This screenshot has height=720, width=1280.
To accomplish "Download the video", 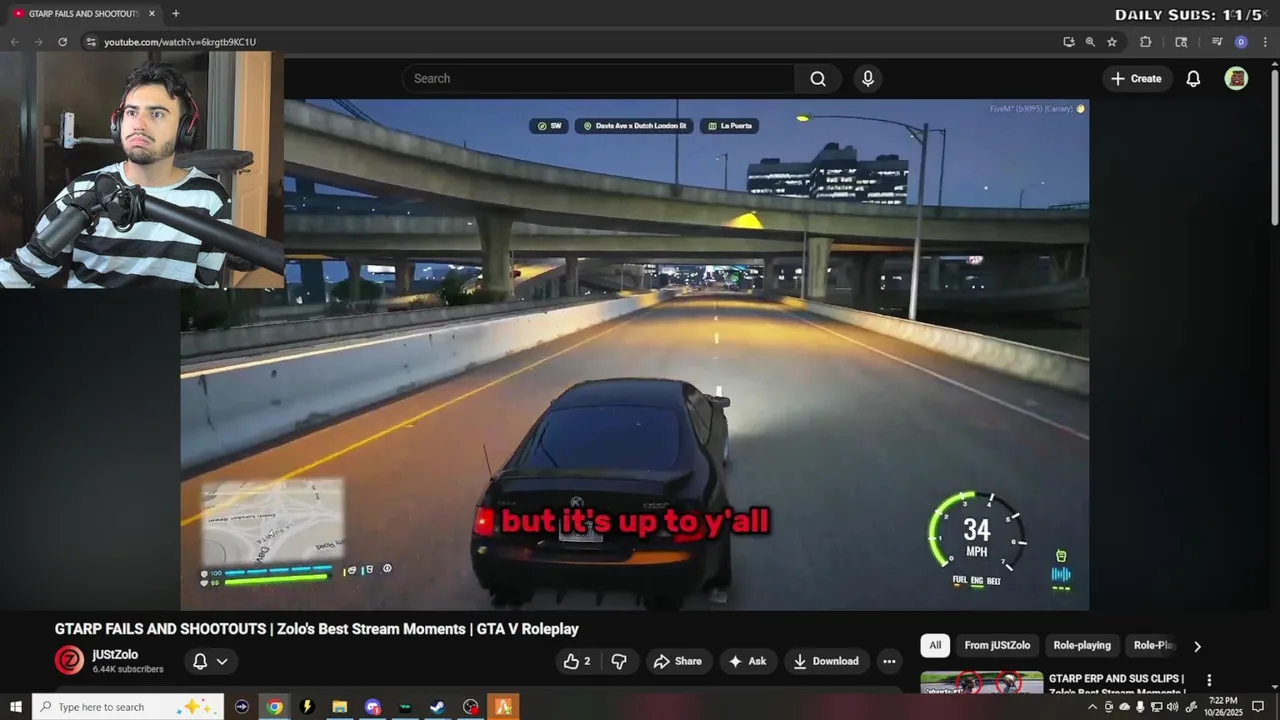I will click(x=826, y=661).
